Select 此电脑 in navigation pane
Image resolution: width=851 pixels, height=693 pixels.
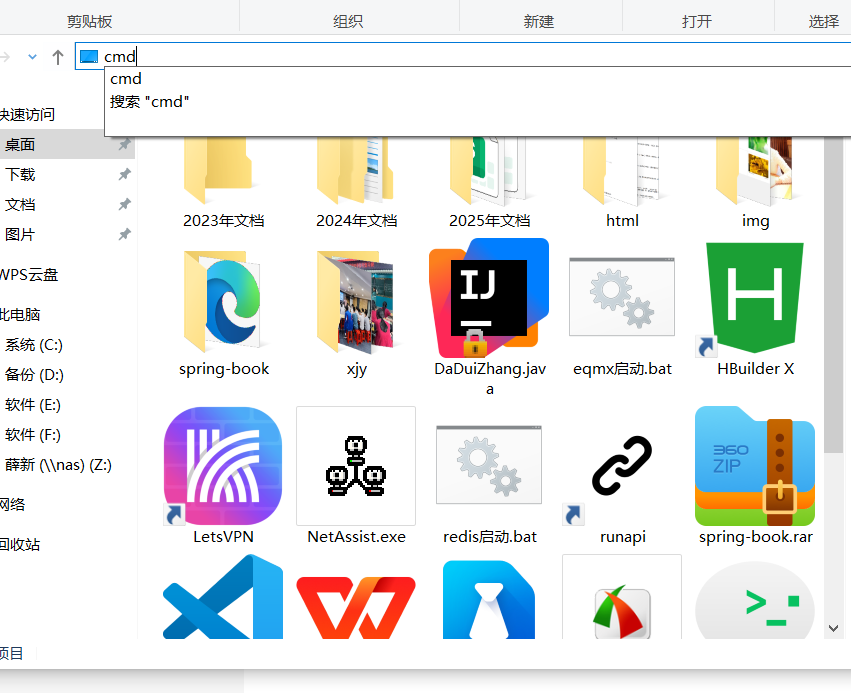point(20,315)
